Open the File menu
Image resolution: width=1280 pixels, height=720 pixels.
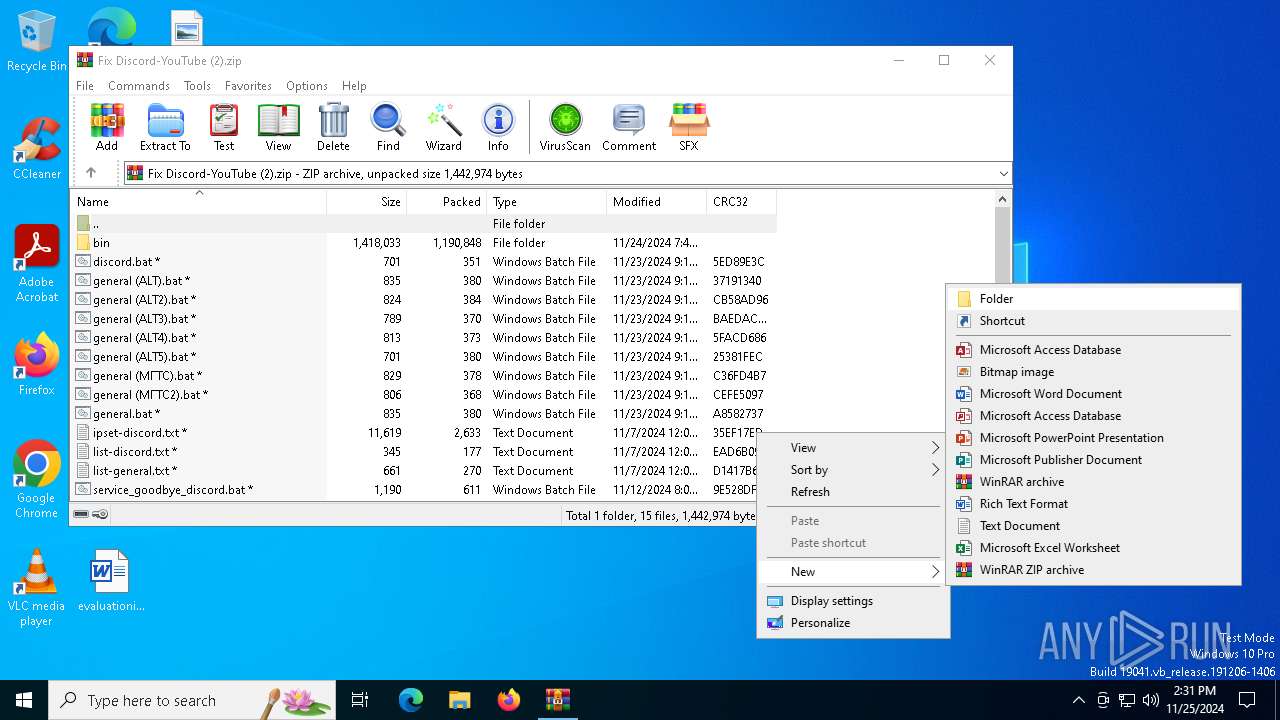point(85,86)
